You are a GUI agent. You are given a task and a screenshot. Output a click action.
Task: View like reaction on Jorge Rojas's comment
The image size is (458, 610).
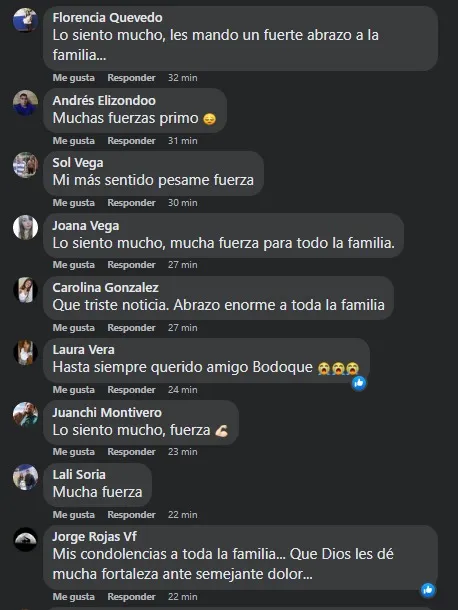428,590
